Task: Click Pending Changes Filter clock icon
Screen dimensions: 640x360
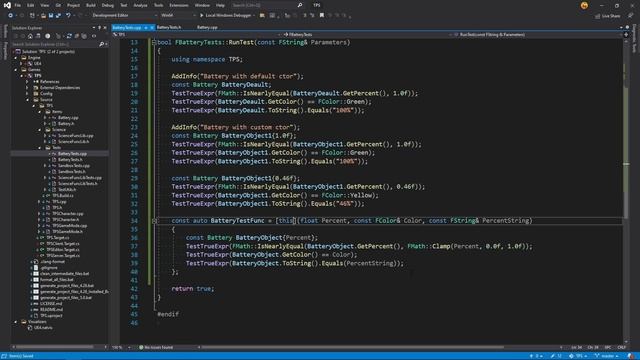Action: 48,36
